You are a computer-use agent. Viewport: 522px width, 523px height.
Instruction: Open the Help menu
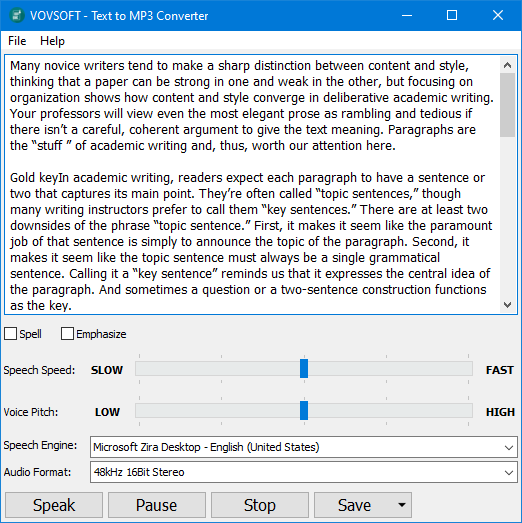click(x=52, y=41)
